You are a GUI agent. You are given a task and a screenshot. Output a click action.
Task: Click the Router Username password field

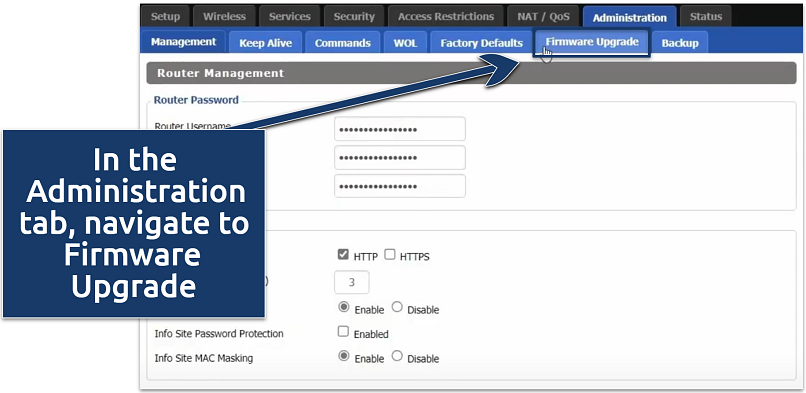[x=400, y=129]
